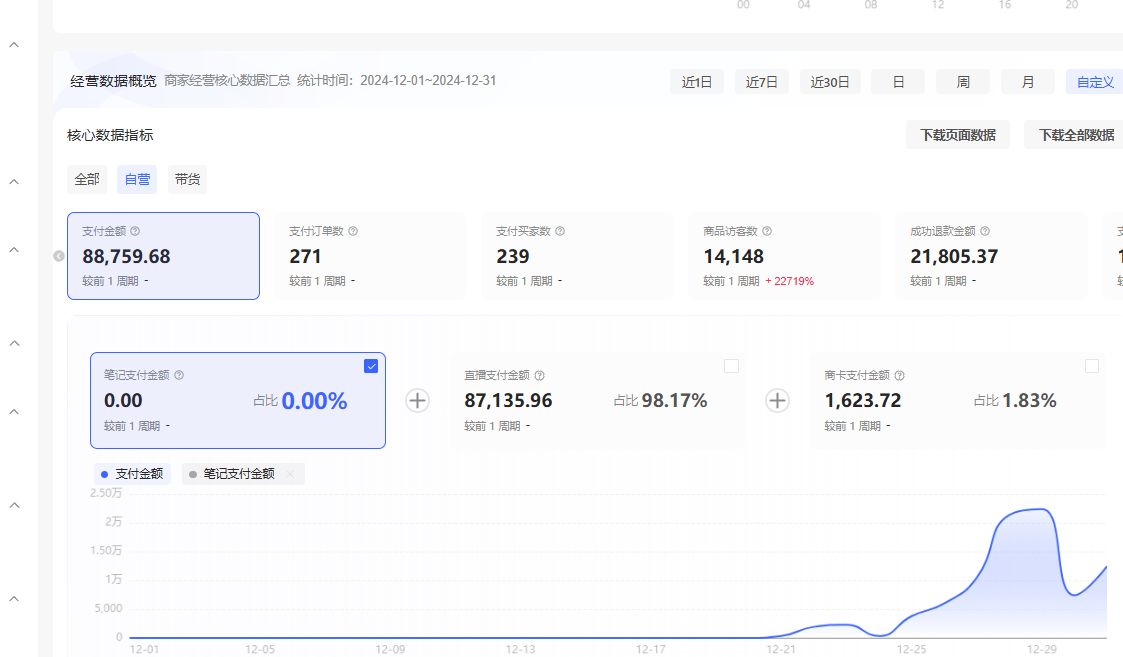Click the 12-25 x-axis label
The image size is (1123, 657).
coord(912,649)
